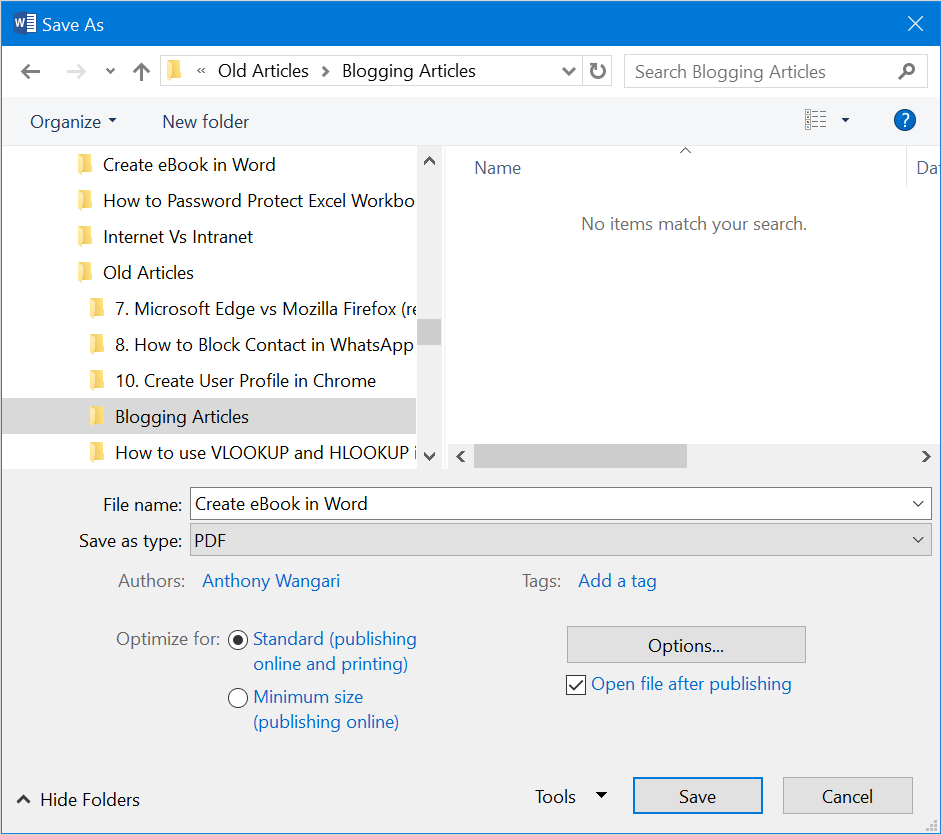Click the horizontal scrollbar in file list
The height and width of the screenshot is (835, 942).
point(580,456)
